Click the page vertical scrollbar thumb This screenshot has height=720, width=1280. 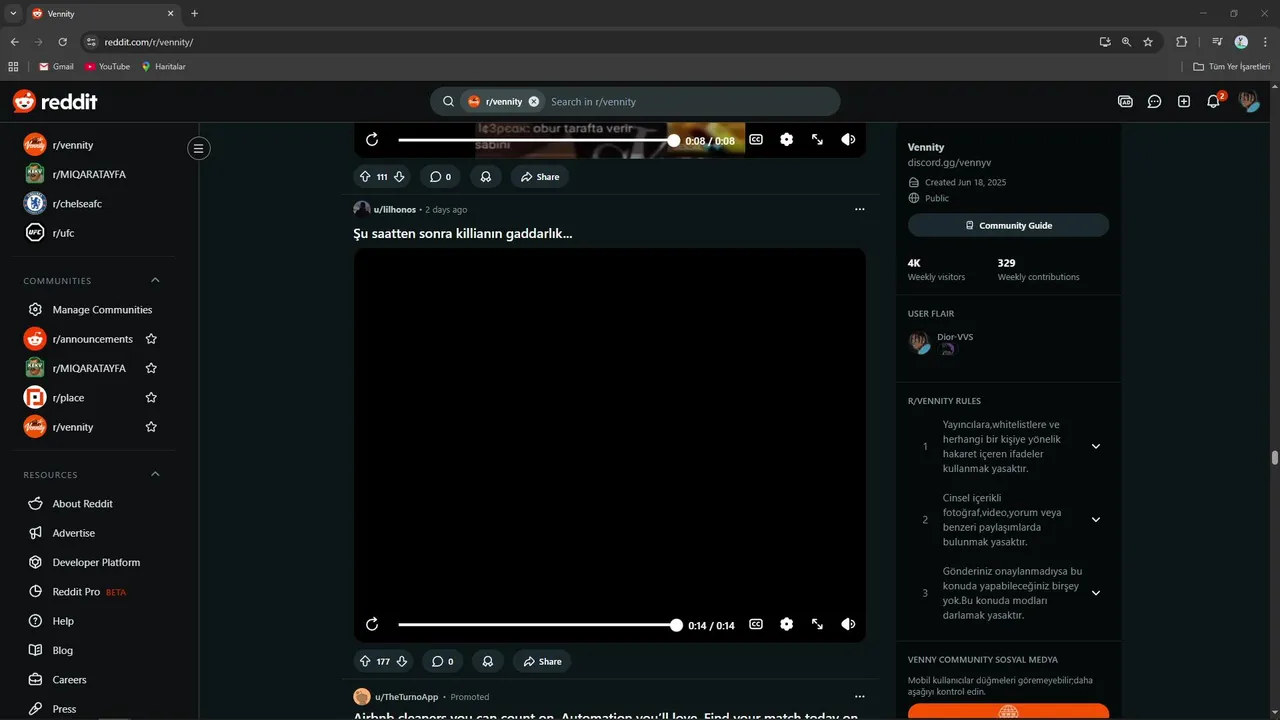pyautogui.click(x=1274, y=458)
